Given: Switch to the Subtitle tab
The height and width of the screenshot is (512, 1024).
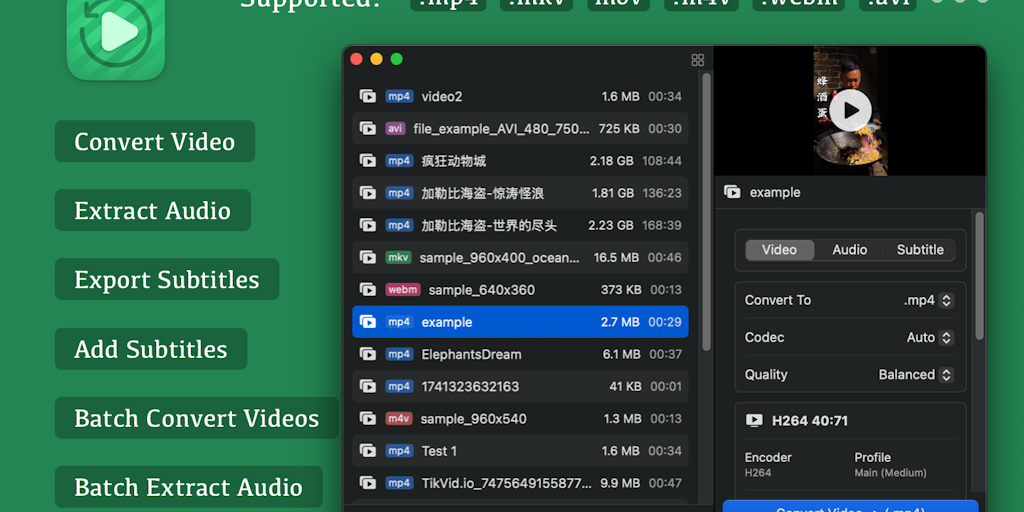Looking at the screenshot, I should pos(920,250).
